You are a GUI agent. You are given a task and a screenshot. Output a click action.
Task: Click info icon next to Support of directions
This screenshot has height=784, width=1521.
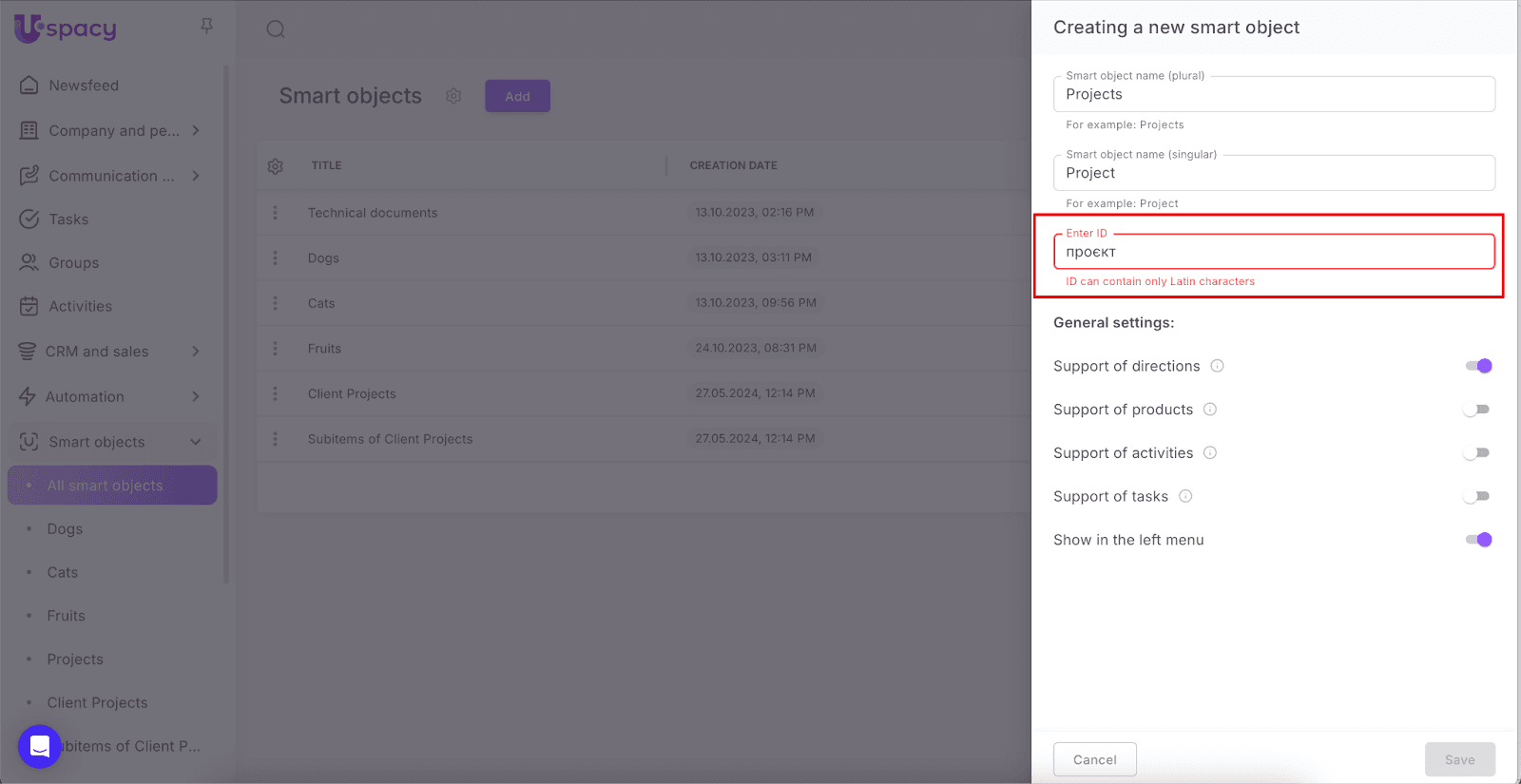(x=1217, y=366)
